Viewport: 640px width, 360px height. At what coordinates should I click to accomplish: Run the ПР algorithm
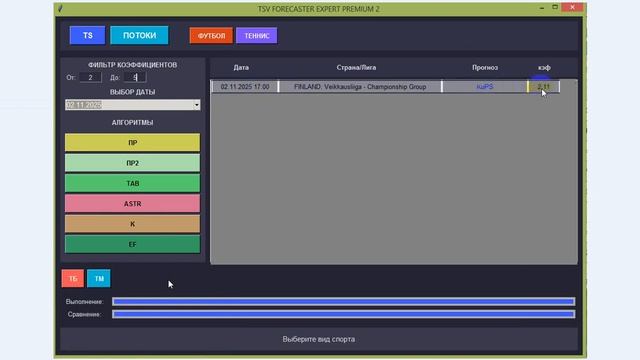click(133, 143)
